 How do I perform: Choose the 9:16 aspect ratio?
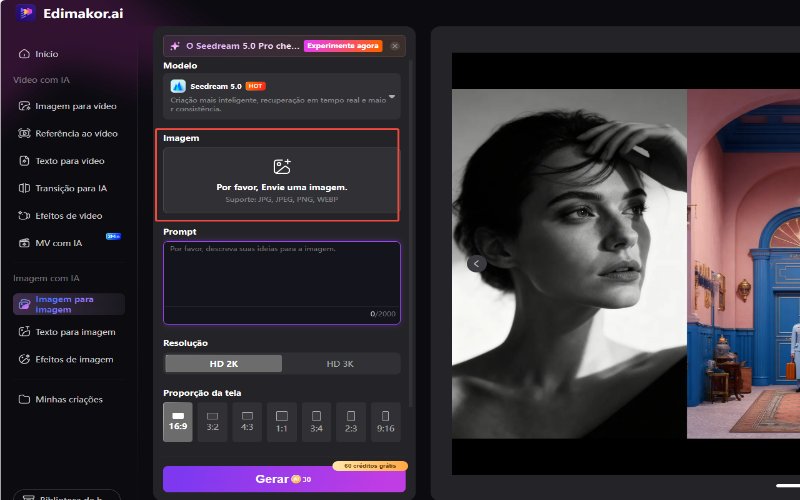(x=386, y=422)
